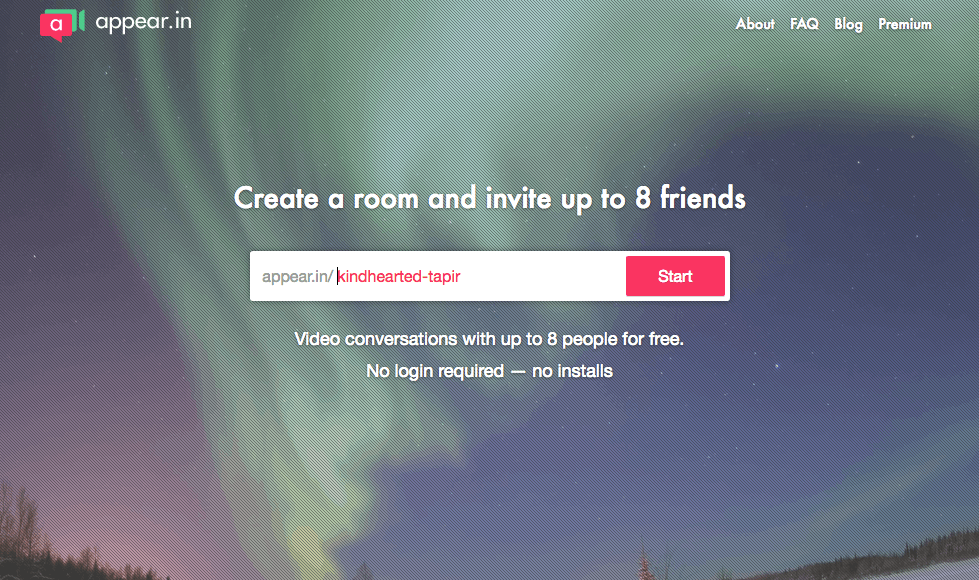Click the 'No login required — no installs' text
979x580 pixels.
[x=490, y=371]
